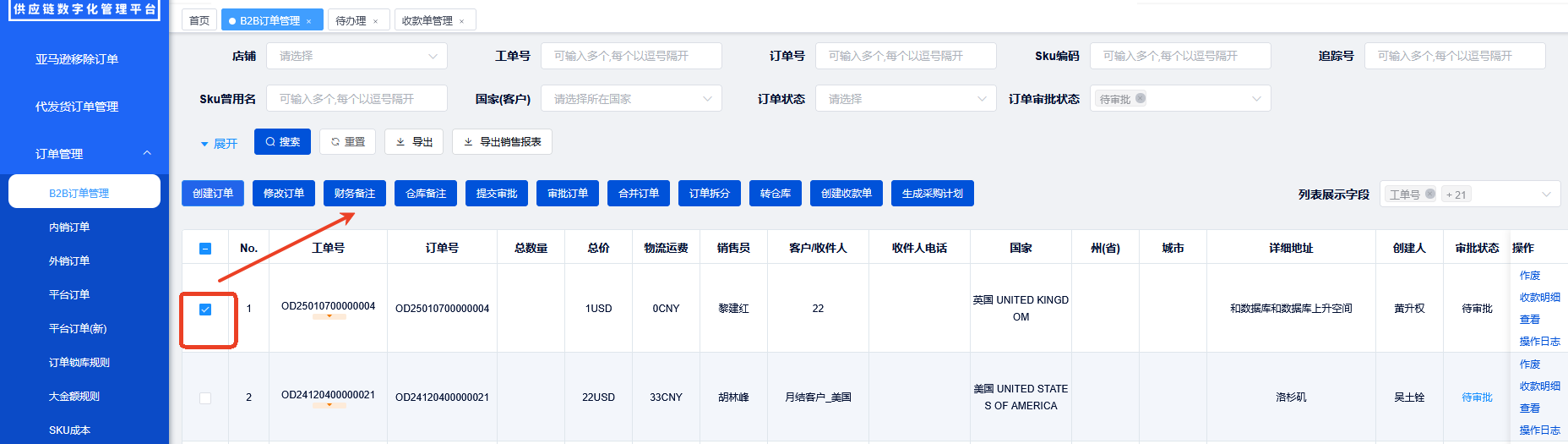Open the 店铺 dropdown
The width and height of the screenshot is (1568, 444).
(357, 56)
